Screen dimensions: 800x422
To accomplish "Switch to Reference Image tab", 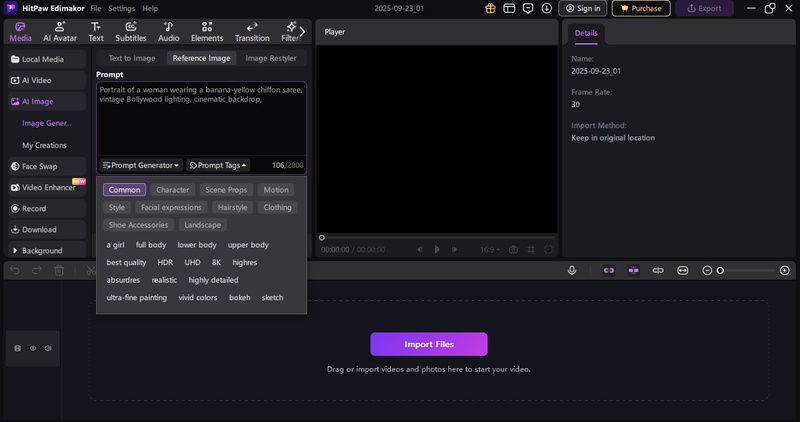I will coord(201,58).
